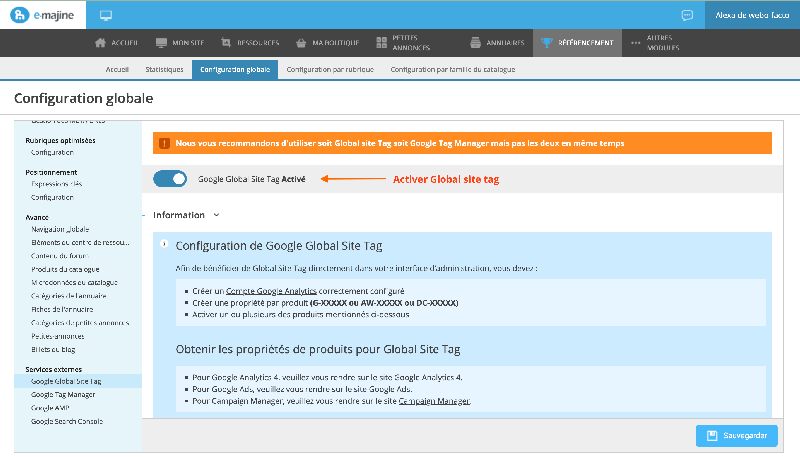Open Petites Annonces menu
Viewport: 800px width, 457px height.
point(403,43)
